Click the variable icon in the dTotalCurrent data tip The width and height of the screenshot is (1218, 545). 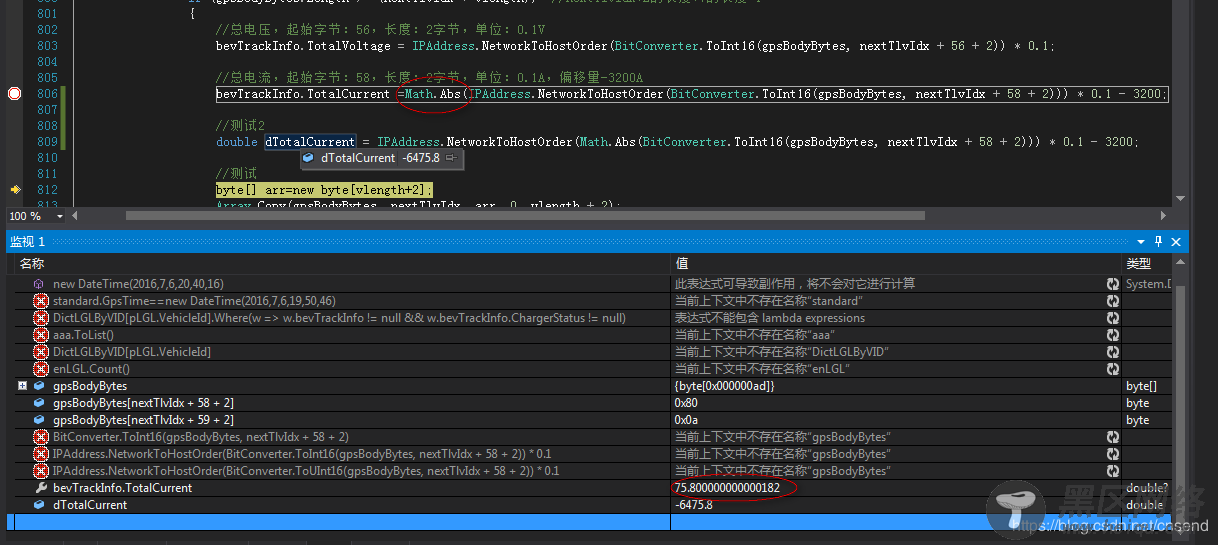pos(309,158)
